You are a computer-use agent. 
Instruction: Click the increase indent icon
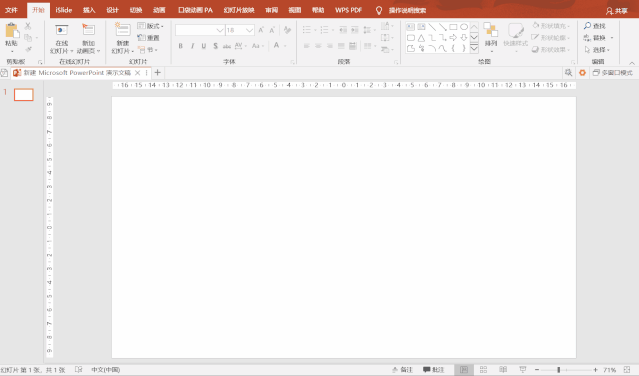coord(355,30)
